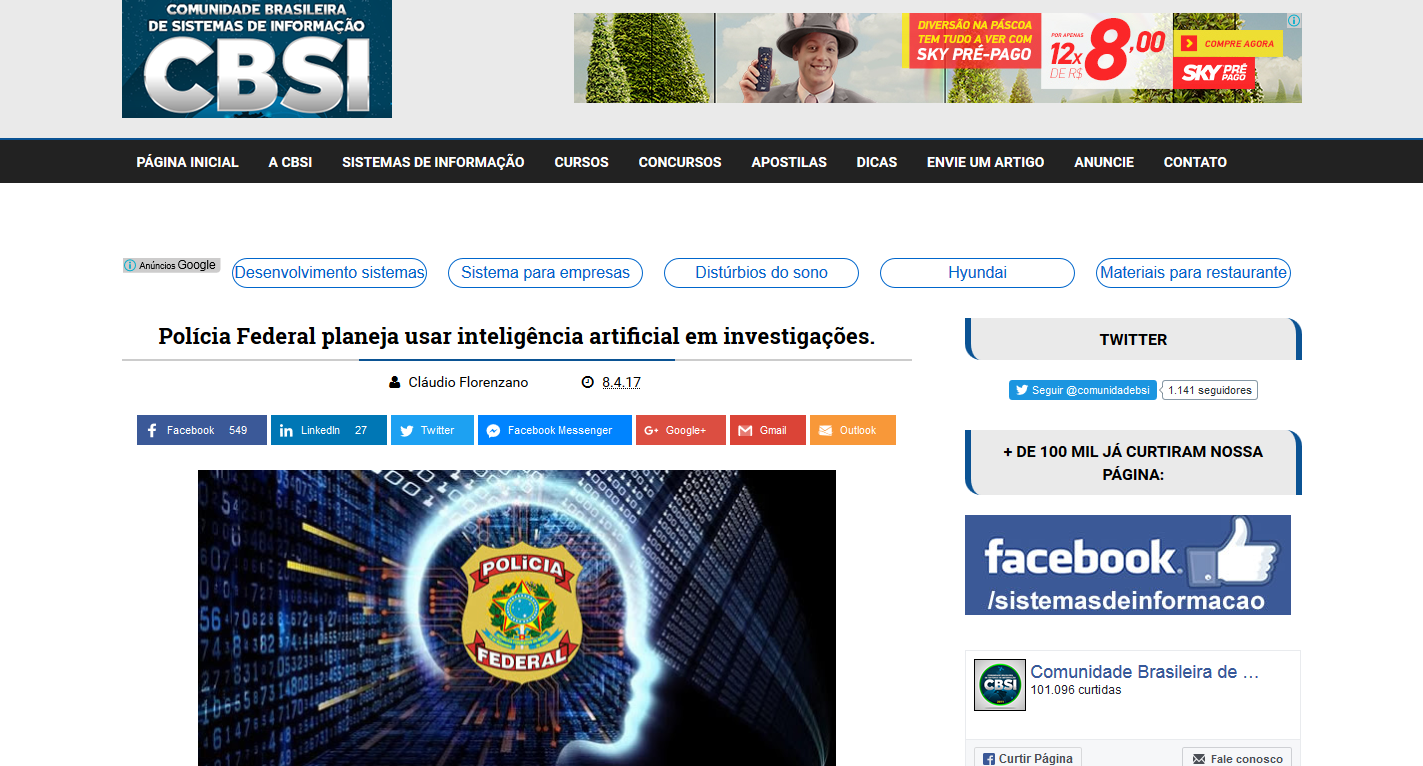The width and height of the screenshot is (1423, 766).
Task: Click Curtir Página button
Action: tap(1028, 759)
